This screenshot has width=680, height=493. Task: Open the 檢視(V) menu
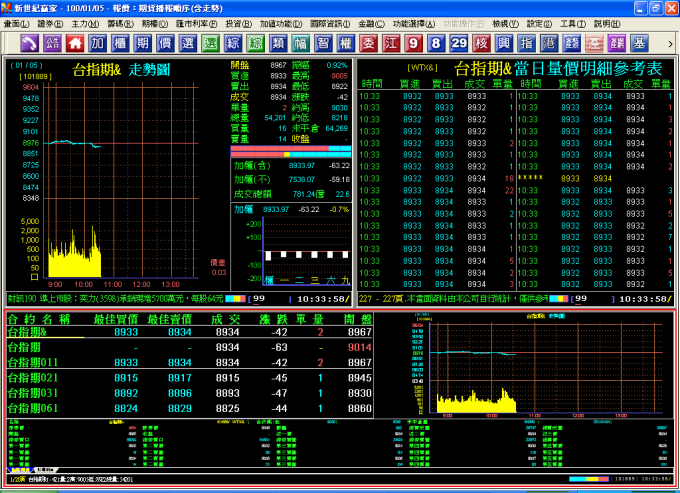click(x=506, y=24)
